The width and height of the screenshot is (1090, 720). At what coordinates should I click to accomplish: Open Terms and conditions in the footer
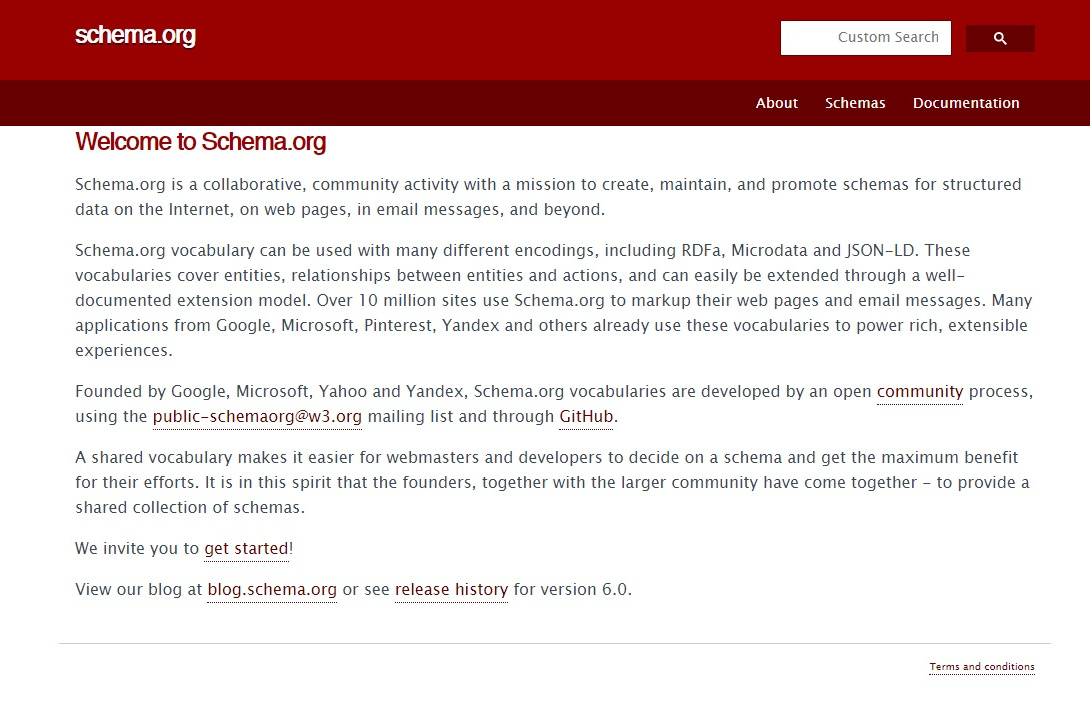click(x=981, y=667)
